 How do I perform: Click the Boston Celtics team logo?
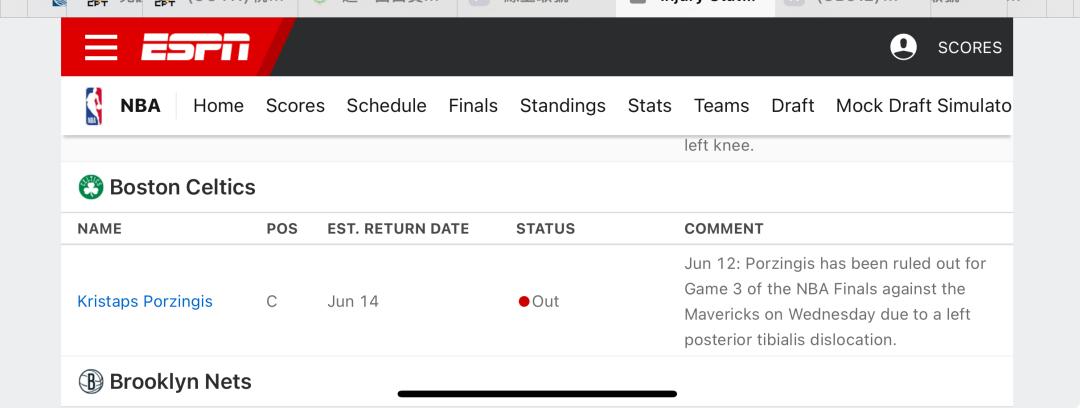pos(91,187)
